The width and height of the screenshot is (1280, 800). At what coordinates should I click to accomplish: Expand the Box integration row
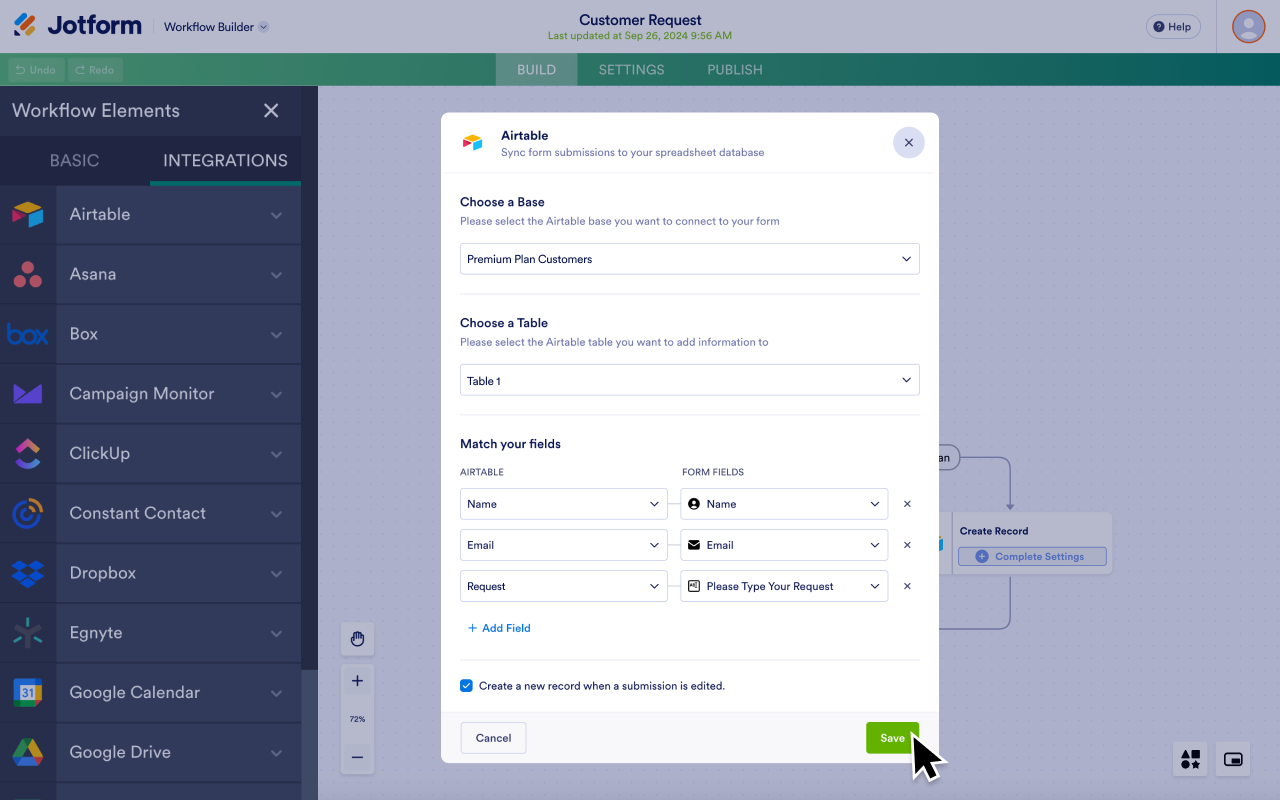276,335
